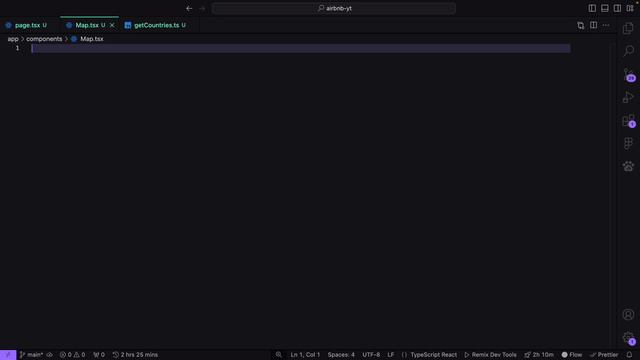Open the Extensions view
The width and height of the screenshot is (640, 360).
(x=629, y=121)
